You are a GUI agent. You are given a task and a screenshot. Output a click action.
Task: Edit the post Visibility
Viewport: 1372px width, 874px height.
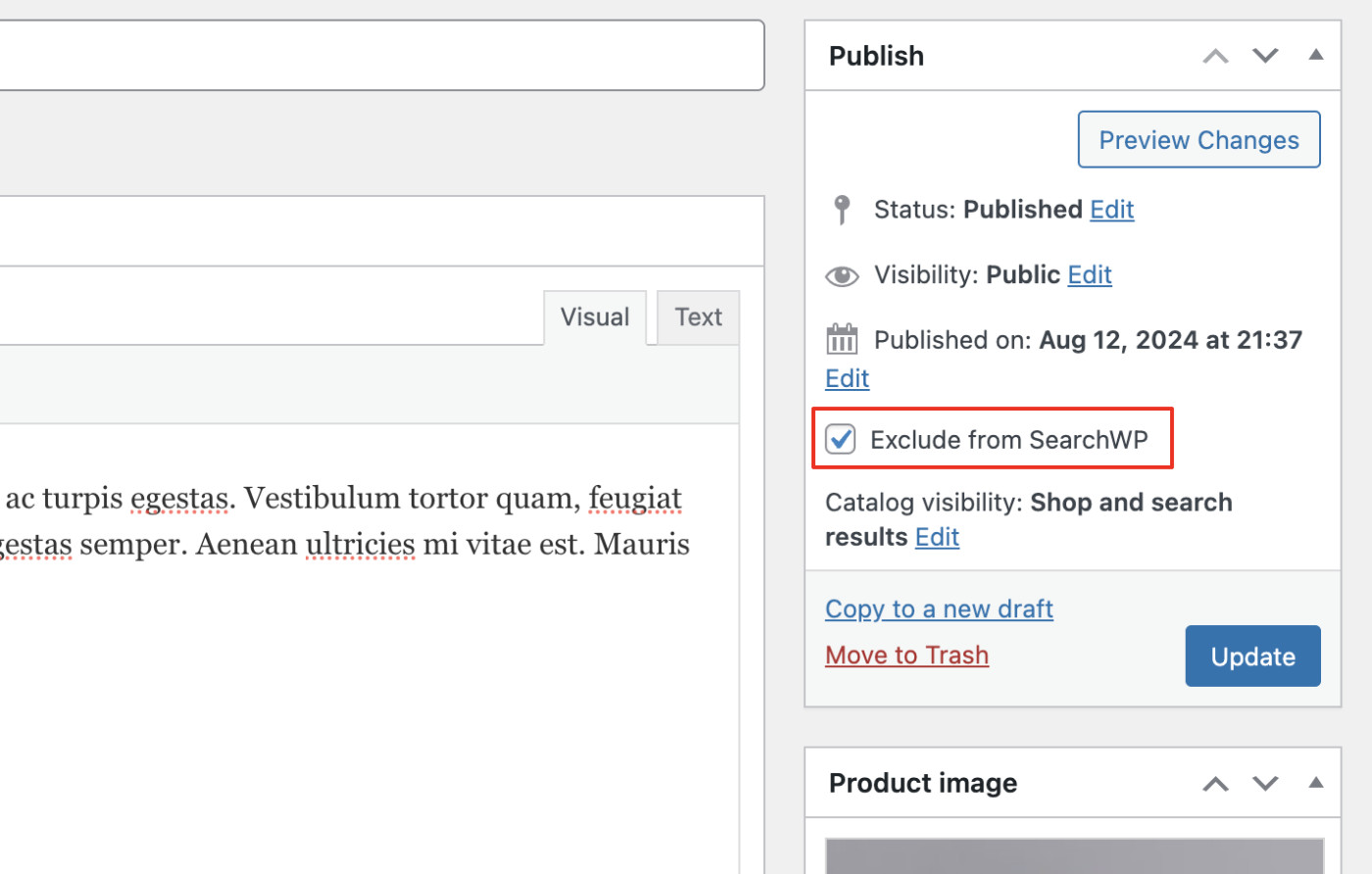coord(1090,275)
